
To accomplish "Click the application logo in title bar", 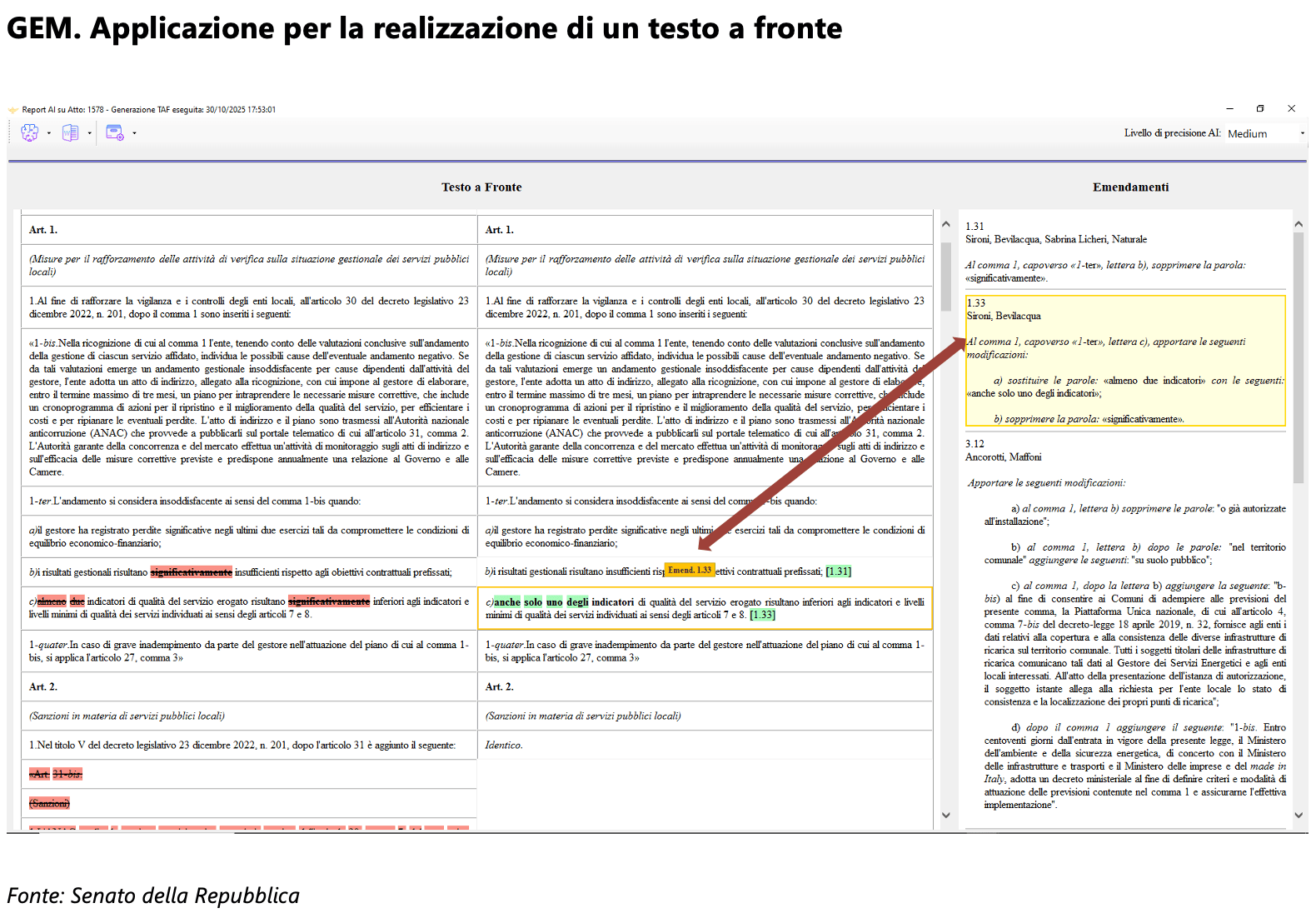I will pyautogui.click(x=12, y=110).
